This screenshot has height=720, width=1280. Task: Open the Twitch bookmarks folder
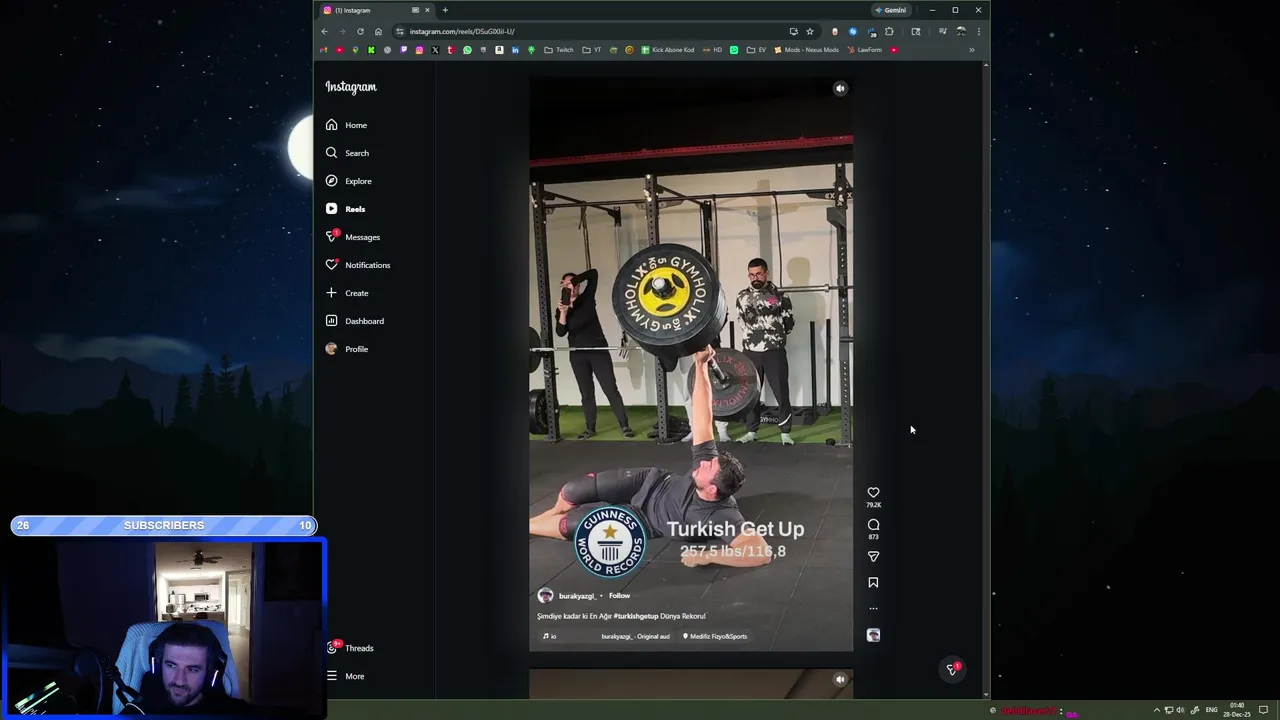(x=558, y=50)
